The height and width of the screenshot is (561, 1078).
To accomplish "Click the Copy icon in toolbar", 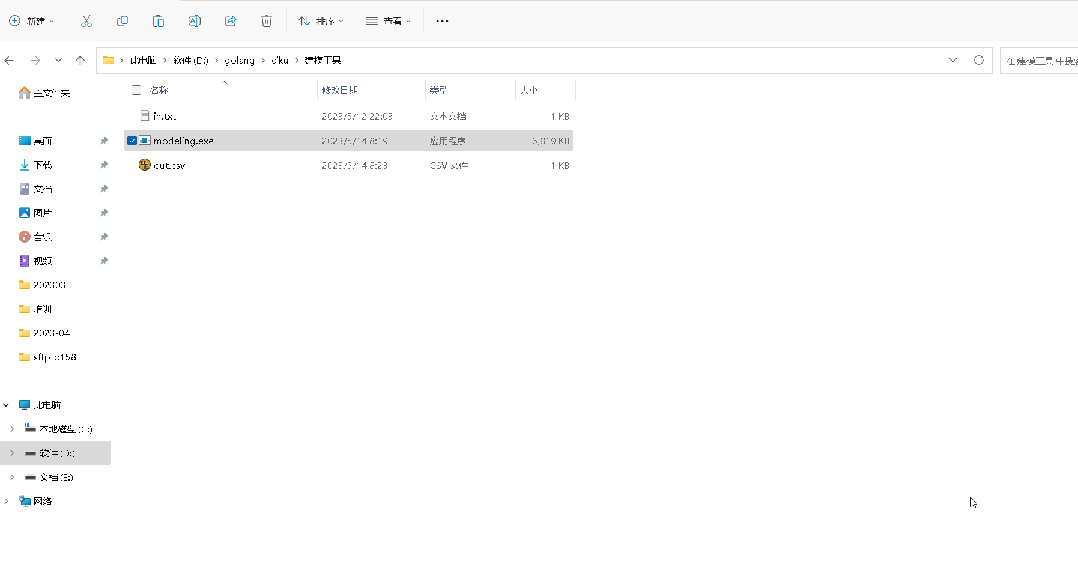I will click(x=122, y=21).
